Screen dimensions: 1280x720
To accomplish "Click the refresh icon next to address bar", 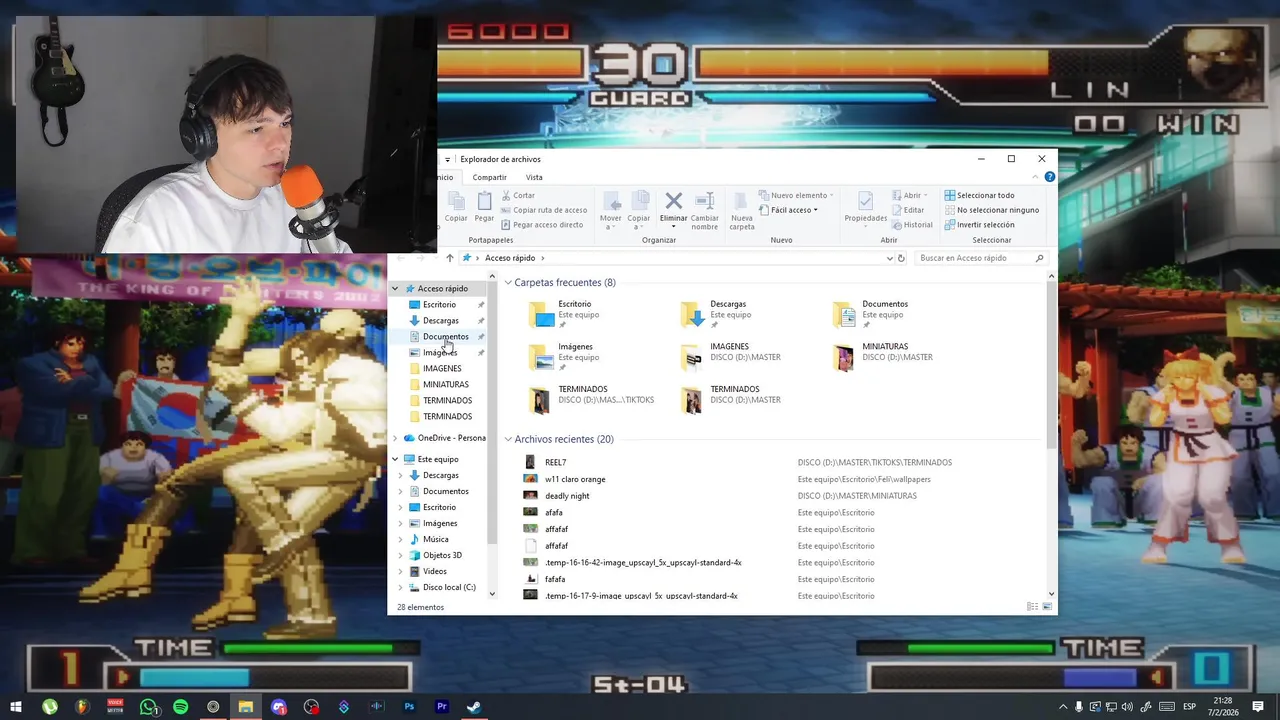I will pyautogui.click(x=901, y=258).
